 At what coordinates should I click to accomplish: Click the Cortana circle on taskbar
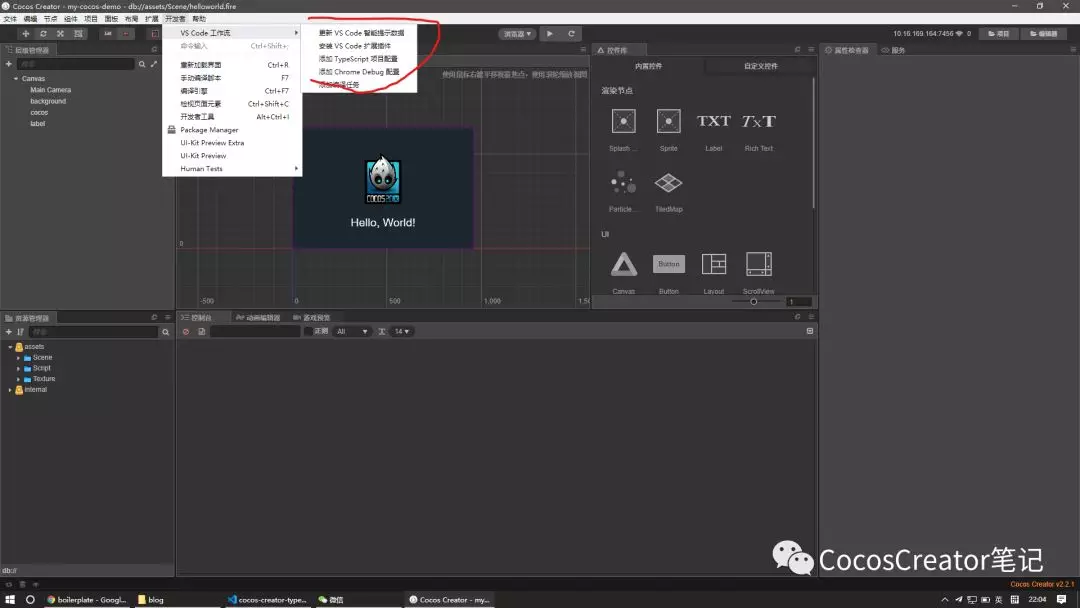click(30, 600)
